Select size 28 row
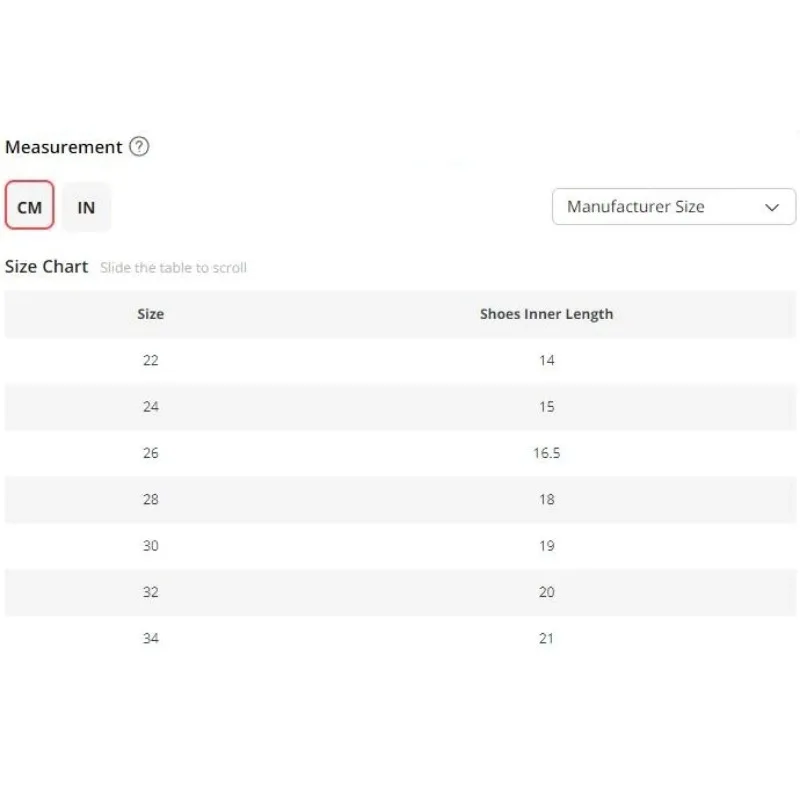Image resolution: width=800 pixels, height=800 pixels. pyautogui.click(x=400, y=499)
